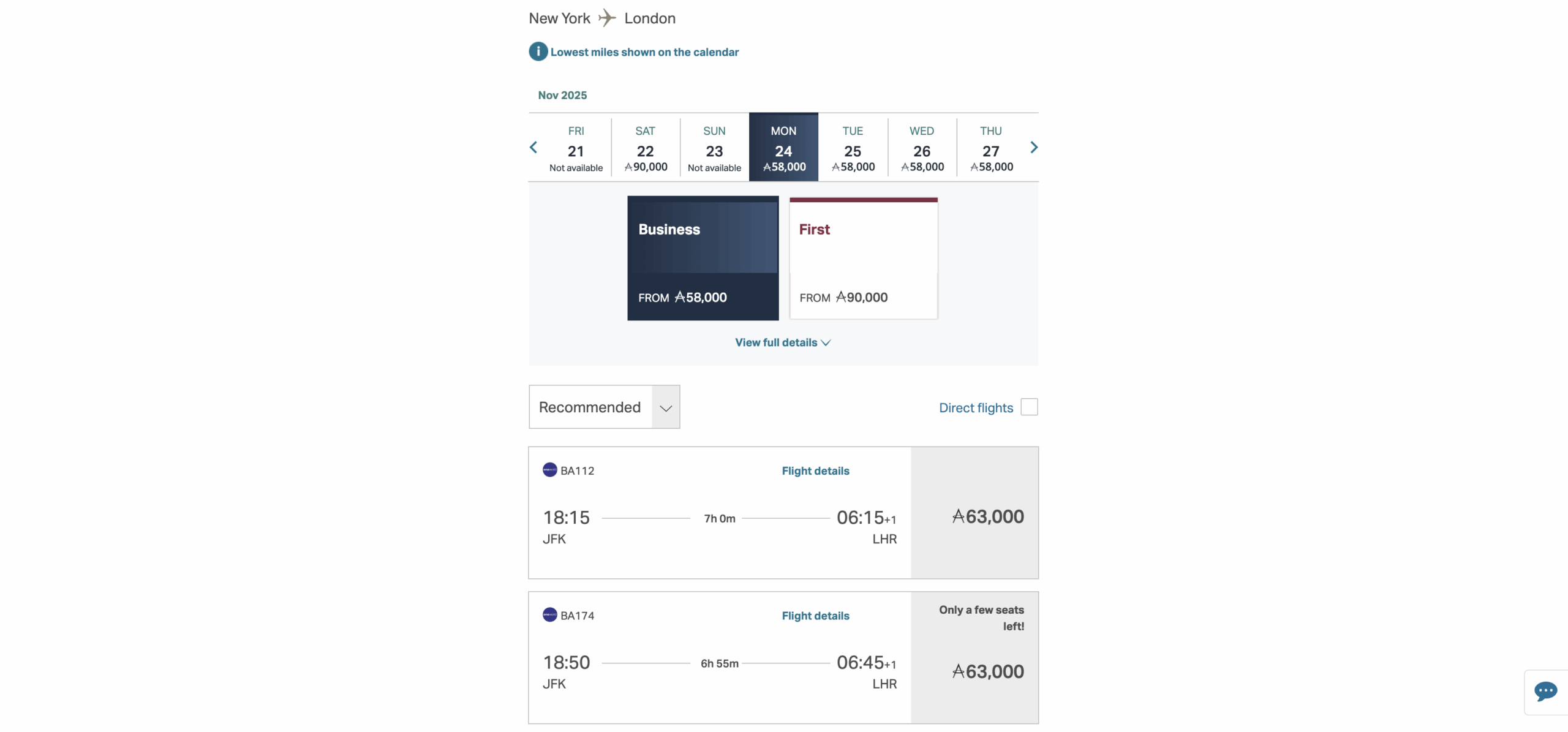This screenshot has height=732, width=1568.
Task: Select Thursday November 27 on the calendar
Action: pyautogui.click(x=990, y=147)
